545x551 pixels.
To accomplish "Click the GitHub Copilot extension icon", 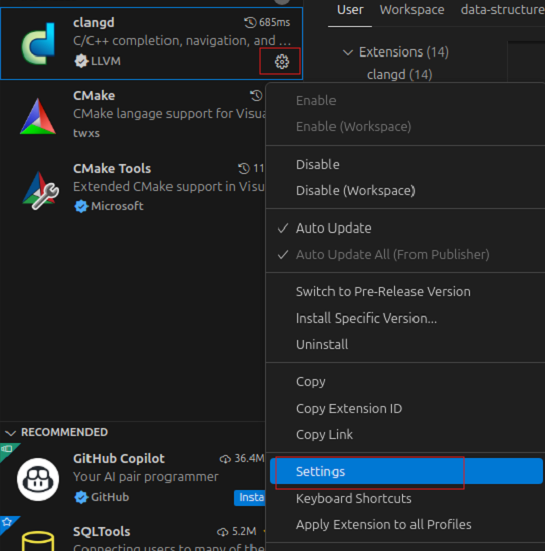I will click(x=38, y=479).
